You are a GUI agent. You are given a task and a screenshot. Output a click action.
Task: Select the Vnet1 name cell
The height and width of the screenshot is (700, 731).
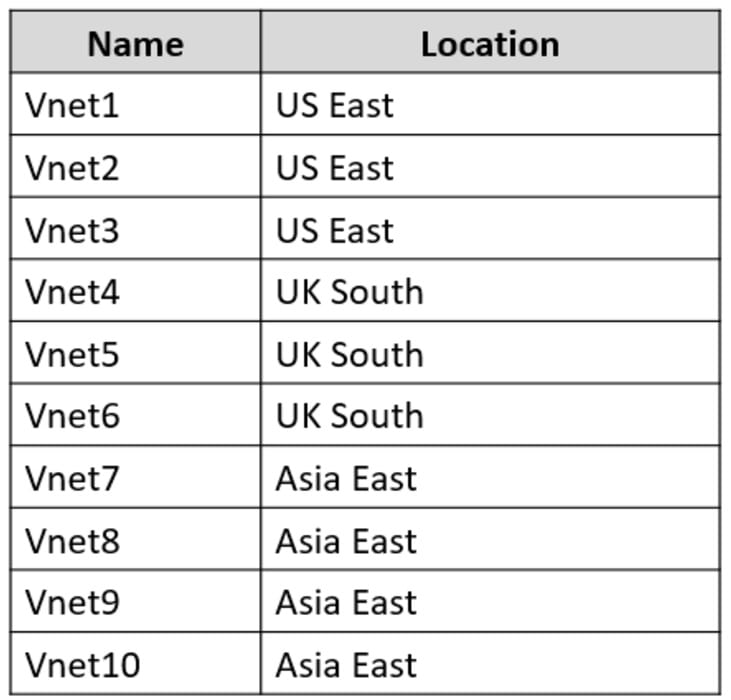click(x=72, y=106)
